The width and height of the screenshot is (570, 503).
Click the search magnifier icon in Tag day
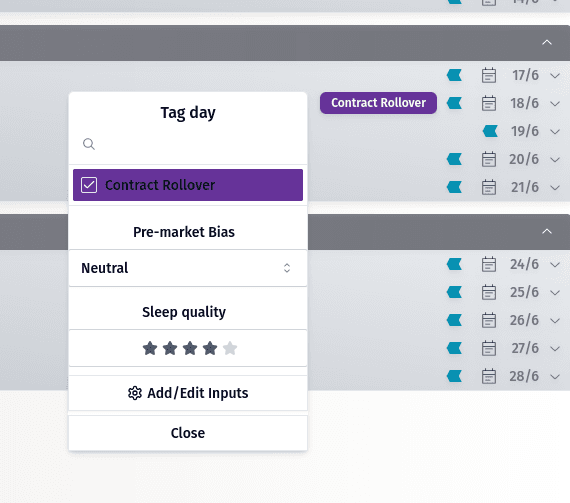(x=89, y=144)
